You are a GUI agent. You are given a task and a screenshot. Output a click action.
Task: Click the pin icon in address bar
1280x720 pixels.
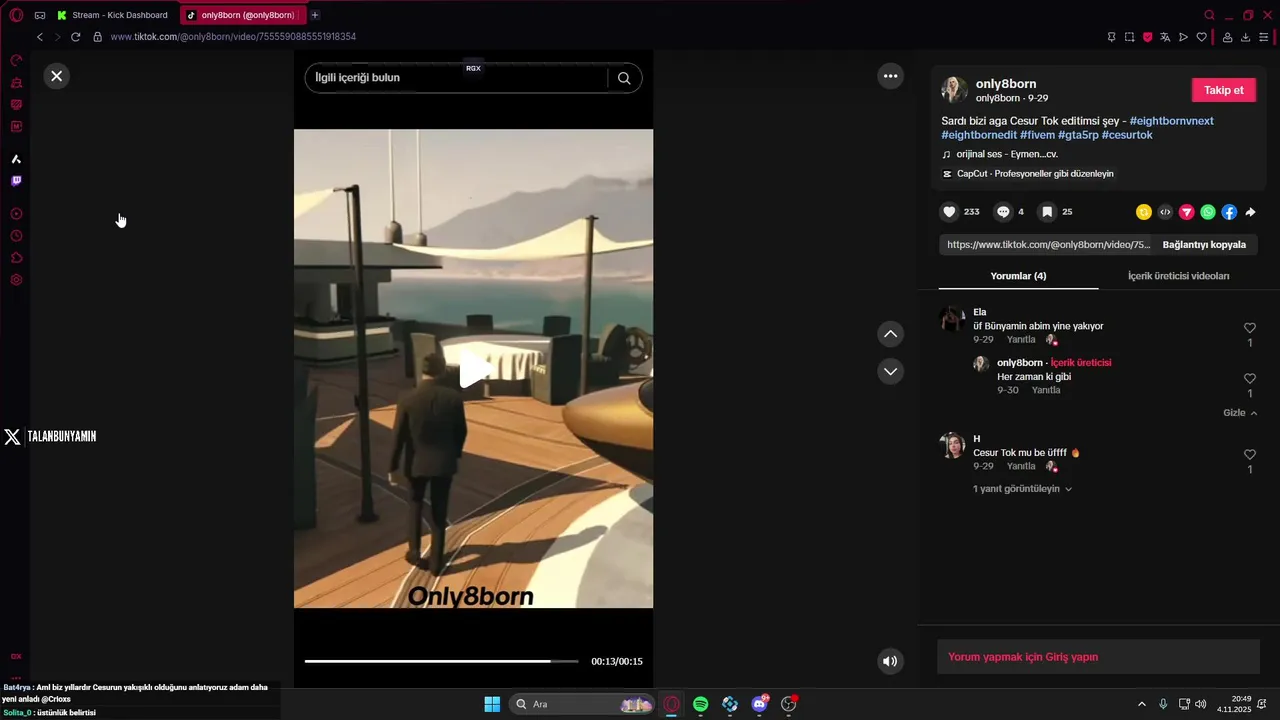point(1111,37)
